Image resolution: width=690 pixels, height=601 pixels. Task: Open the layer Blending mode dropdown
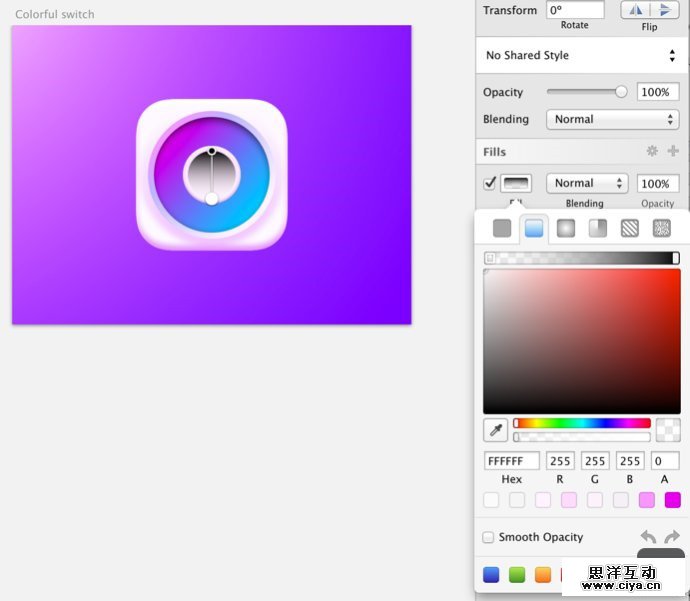[x=612, y=119]
